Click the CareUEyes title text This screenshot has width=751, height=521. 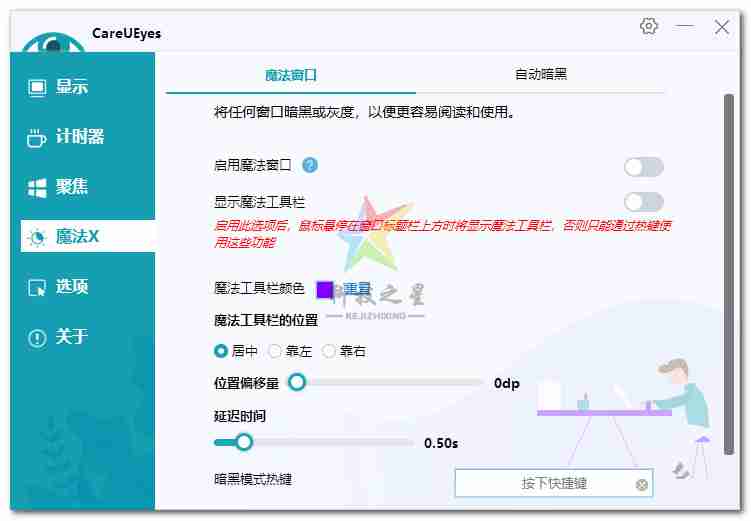tap(126, 33)
